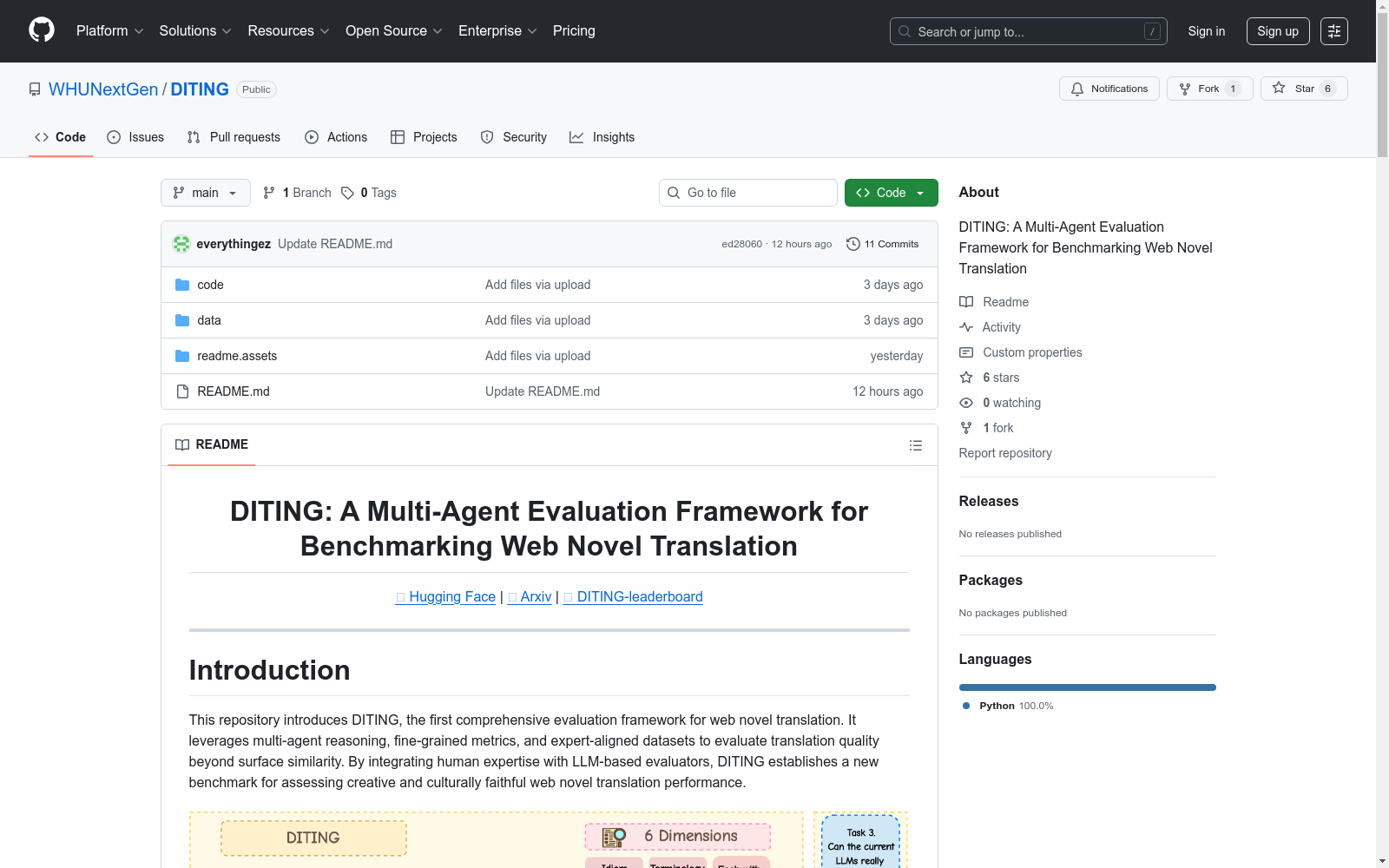
Task: Click the note icon beside Custom properties
Action: pos(966,352)
